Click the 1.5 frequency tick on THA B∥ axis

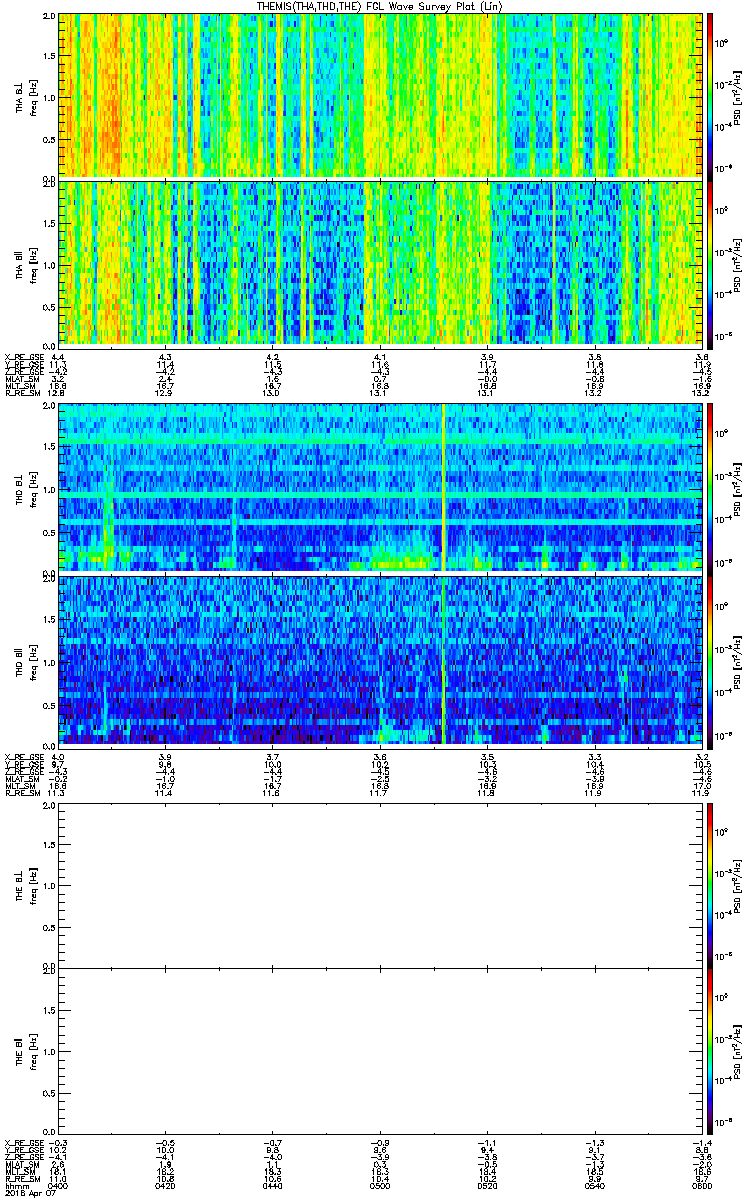[49, 223]
